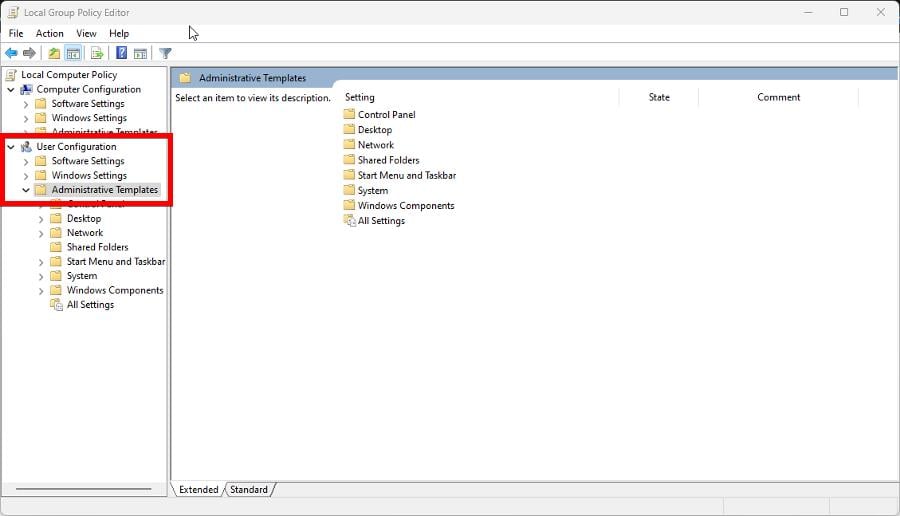Expand the Network tree node

coord(41,233)
